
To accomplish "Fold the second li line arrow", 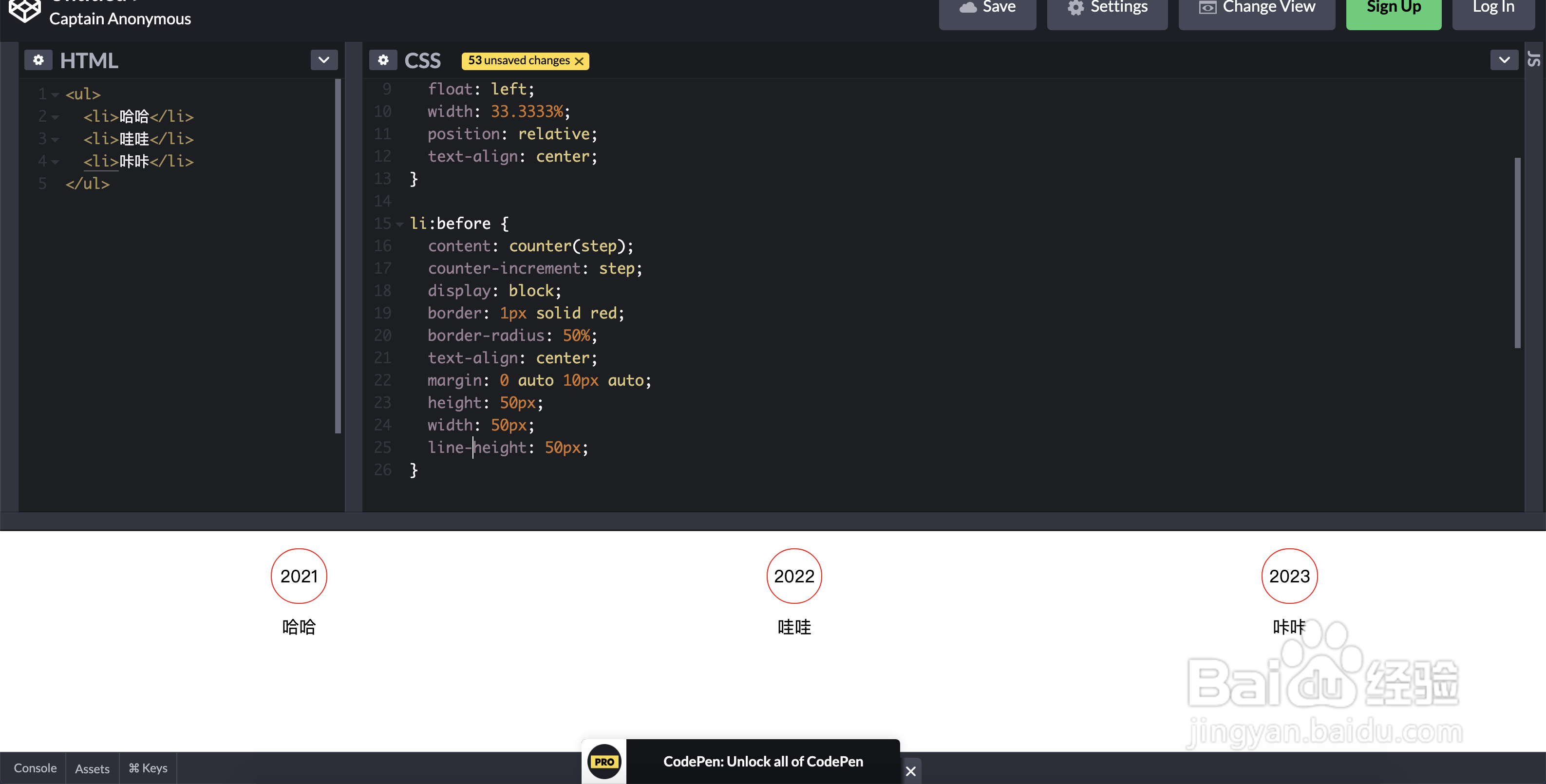I will coord(55,140).
